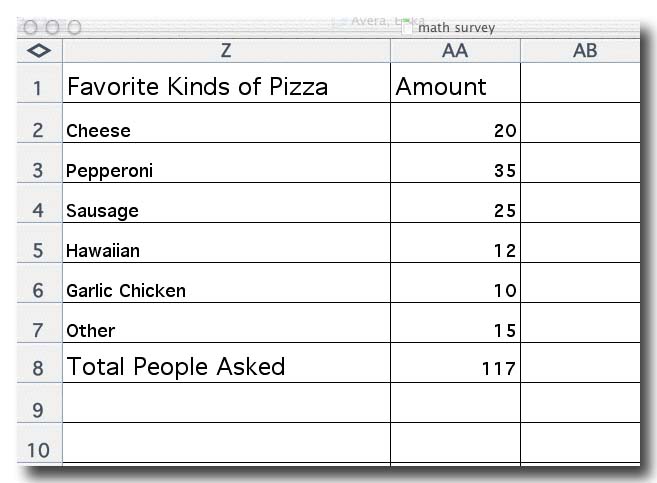
Task: Select the Sausage amount cell showing 25
Action: [x=455, y=203]
